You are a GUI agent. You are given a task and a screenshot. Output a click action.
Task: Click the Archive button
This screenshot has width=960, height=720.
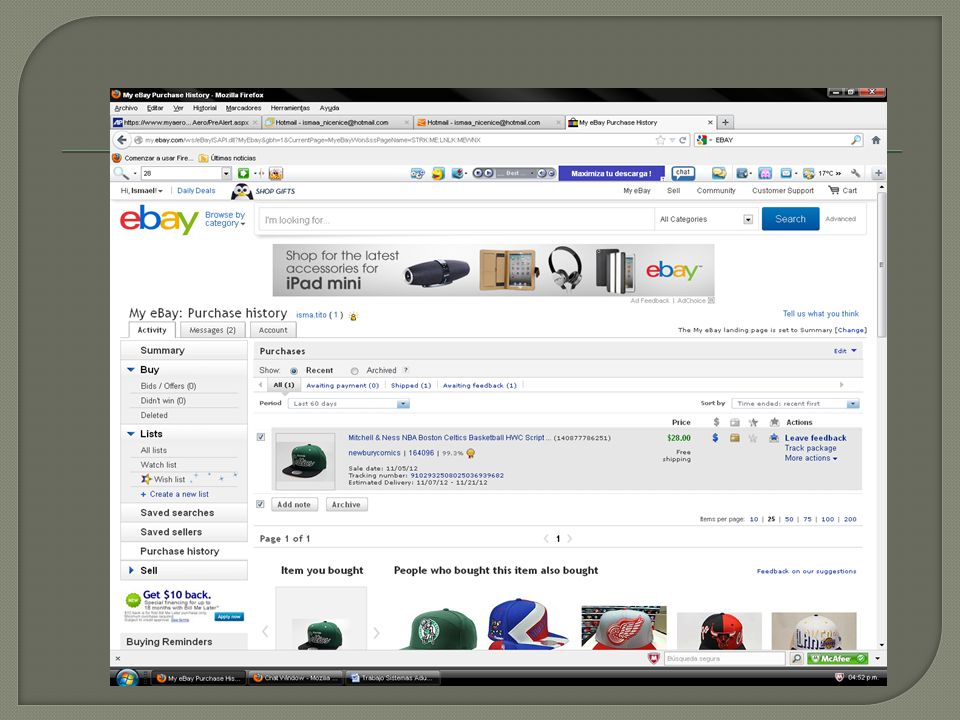tap(346, 504)
